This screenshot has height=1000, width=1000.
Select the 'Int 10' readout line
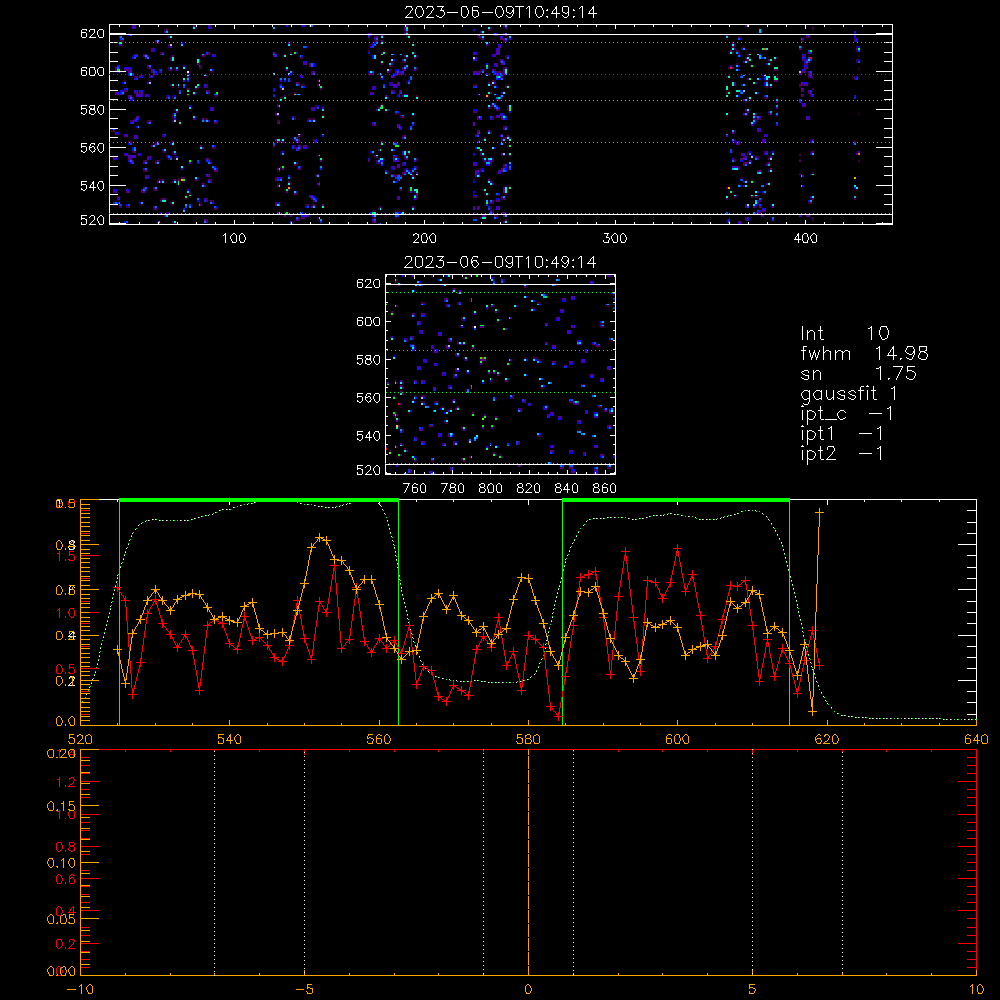click(x=845, y=333)
